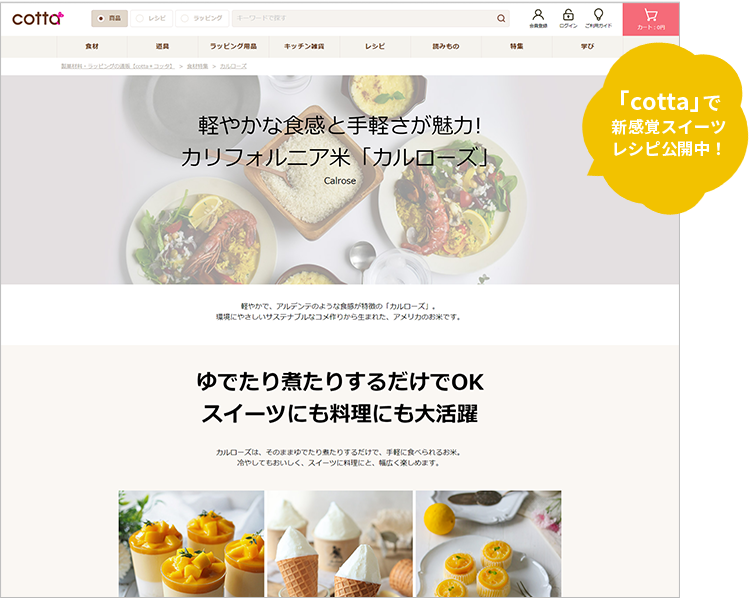Open the 食材 menu
The width and height of the screenshot is (749, 598).
92,46
